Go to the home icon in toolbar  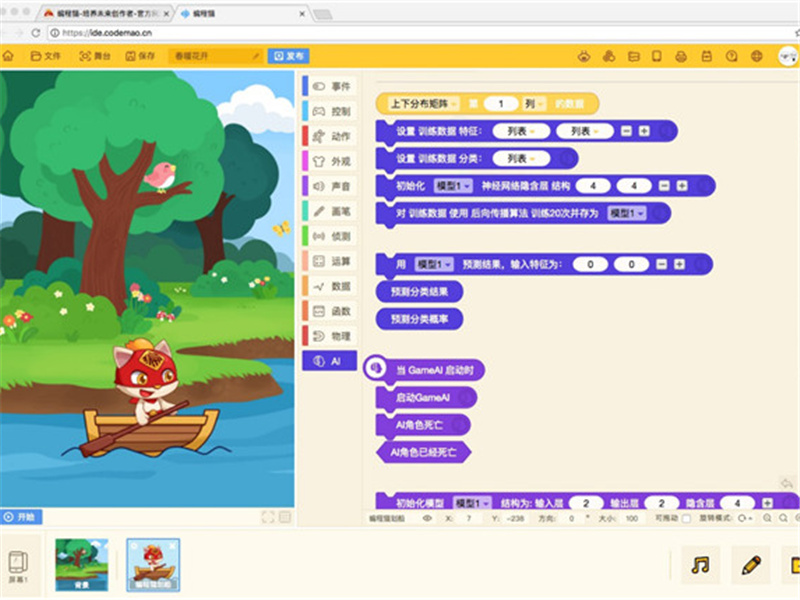[8, 56]
